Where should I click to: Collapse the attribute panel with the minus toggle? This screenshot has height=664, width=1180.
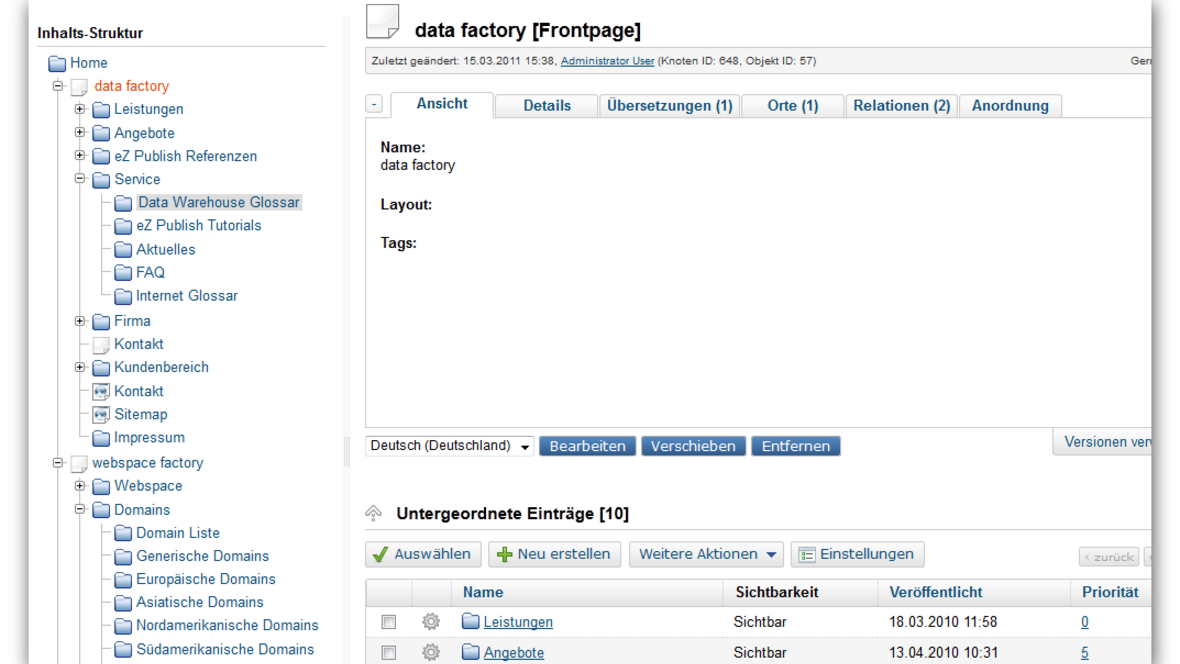(x=374, y=103)
